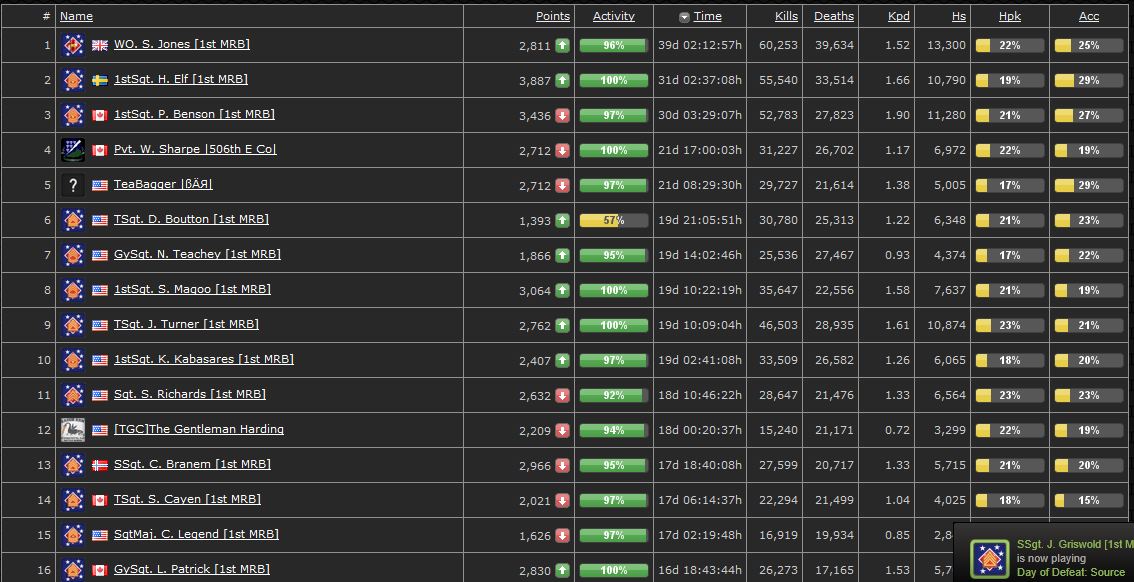Click Norwegian flag next to C. Branem

[100, 465]
